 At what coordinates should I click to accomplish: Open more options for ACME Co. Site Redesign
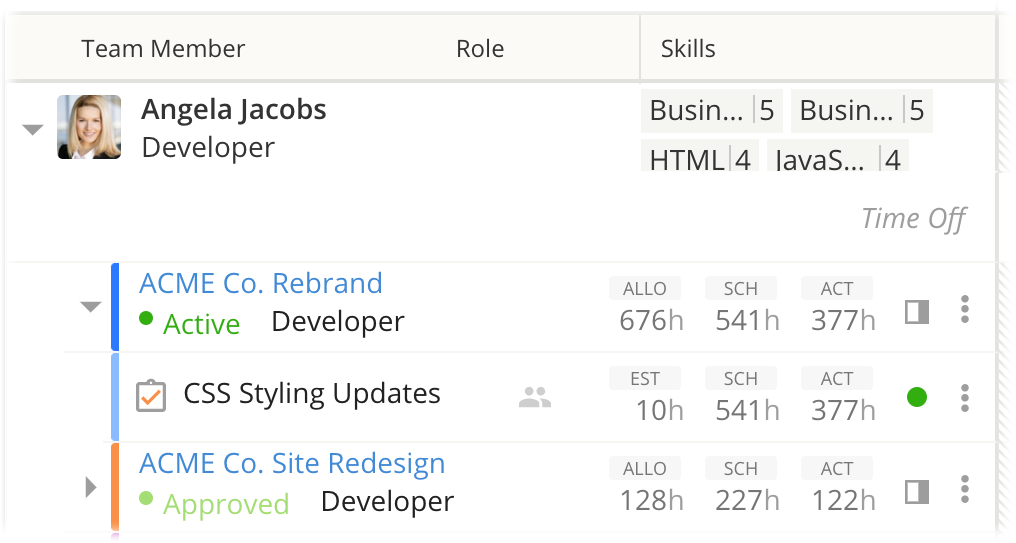964,489
